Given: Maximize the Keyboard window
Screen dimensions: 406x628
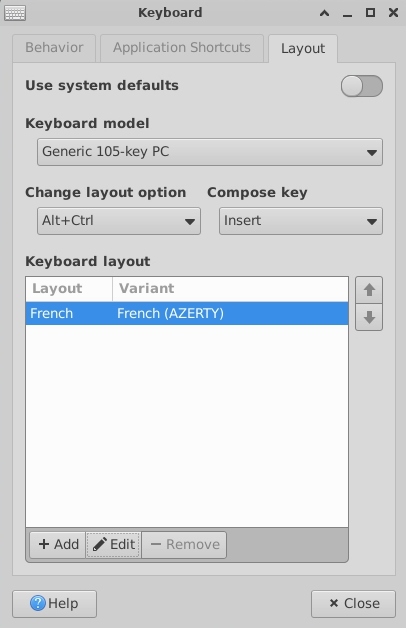Looking at the screenshot, I should coord(370,13).
